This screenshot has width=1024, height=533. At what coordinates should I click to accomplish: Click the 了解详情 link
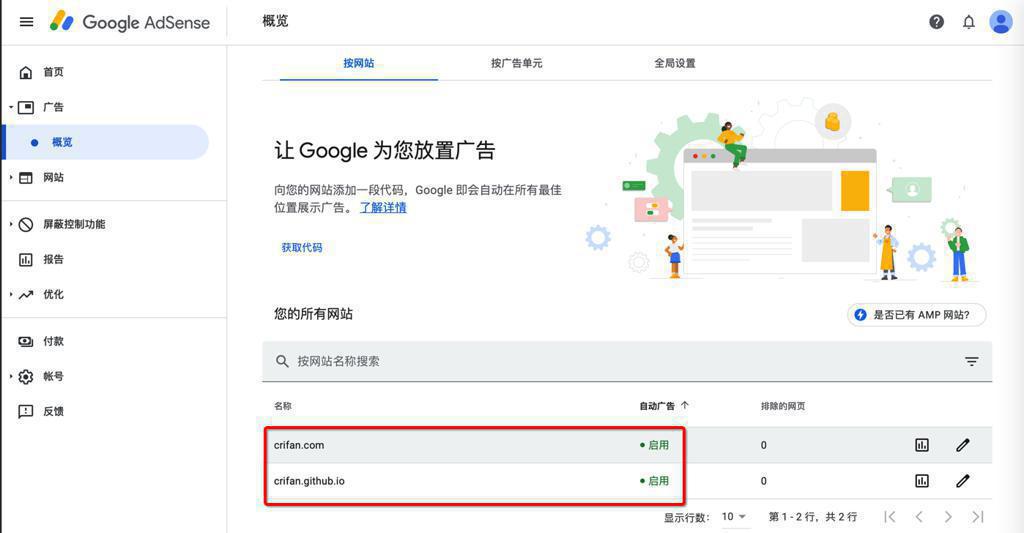pos(383,208)
